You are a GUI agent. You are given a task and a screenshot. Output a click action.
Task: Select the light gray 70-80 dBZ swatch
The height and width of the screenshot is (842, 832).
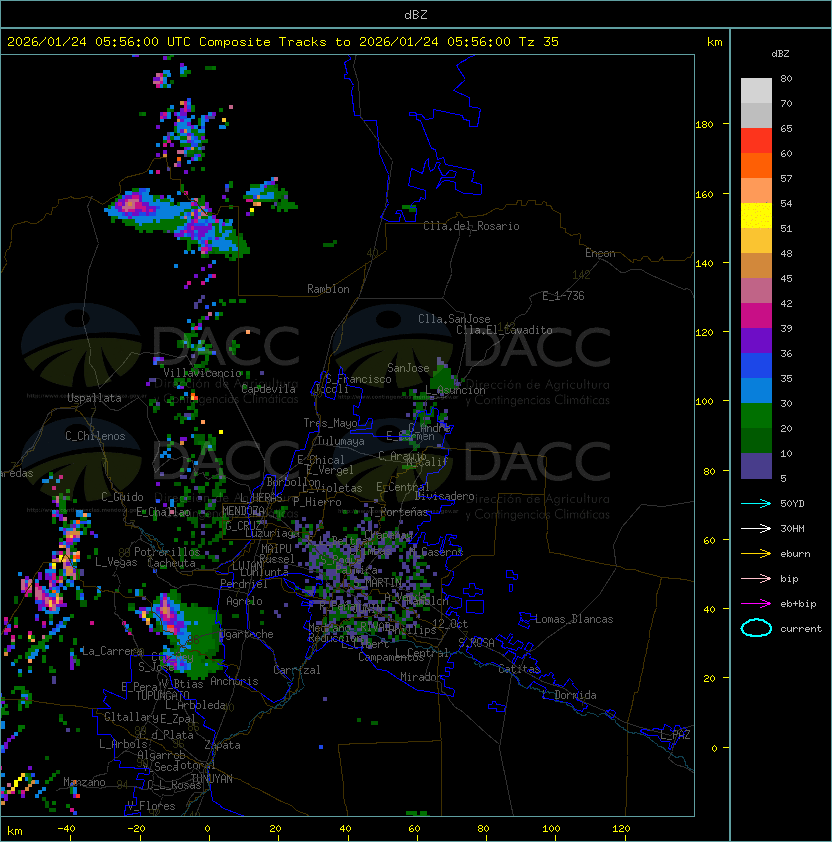[756, 90]
